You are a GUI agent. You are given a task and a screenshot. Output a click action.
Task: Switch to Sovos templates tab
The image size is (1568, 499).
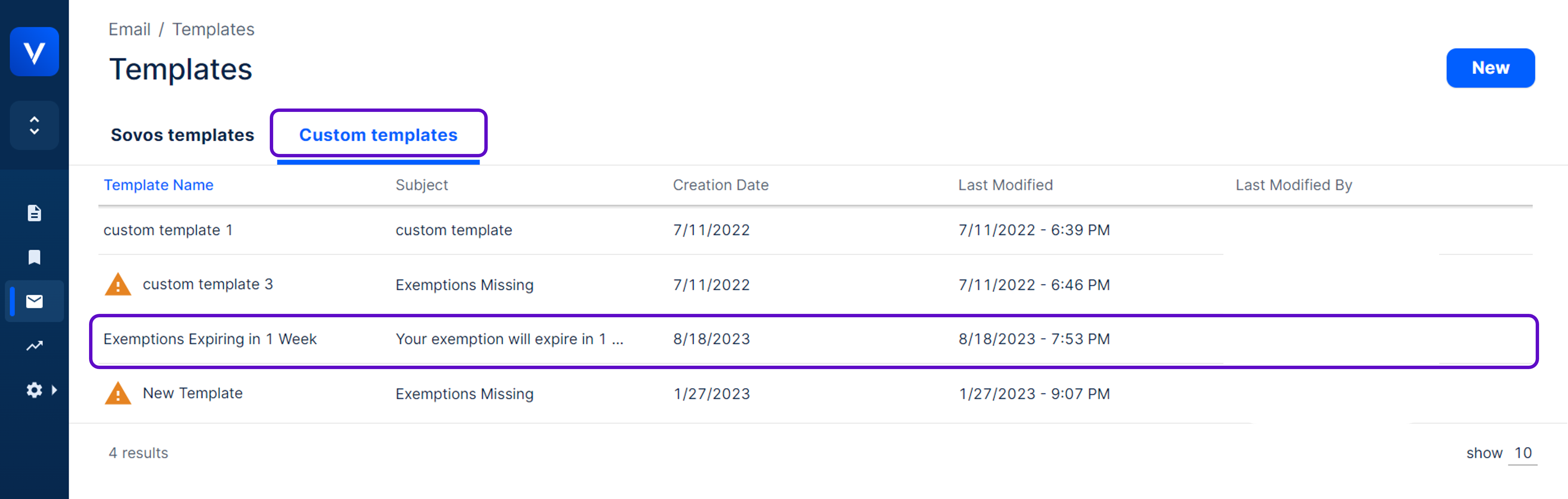[182, 134]
